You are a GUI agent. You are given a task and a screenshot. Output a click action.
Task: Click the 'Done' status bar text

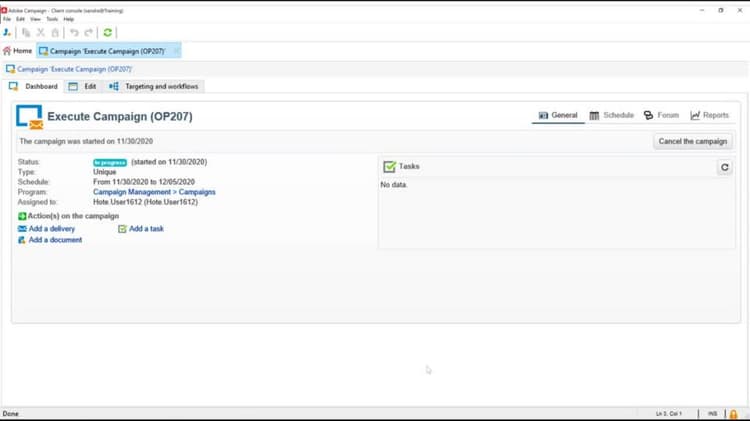coord(11,414)
